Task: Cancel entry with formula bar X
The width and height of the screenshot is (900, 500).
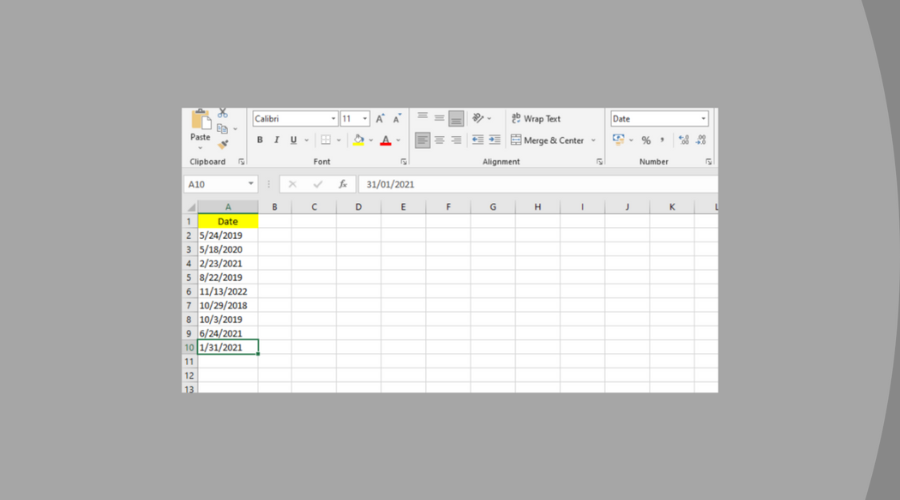Action: (x=292, y=184)
